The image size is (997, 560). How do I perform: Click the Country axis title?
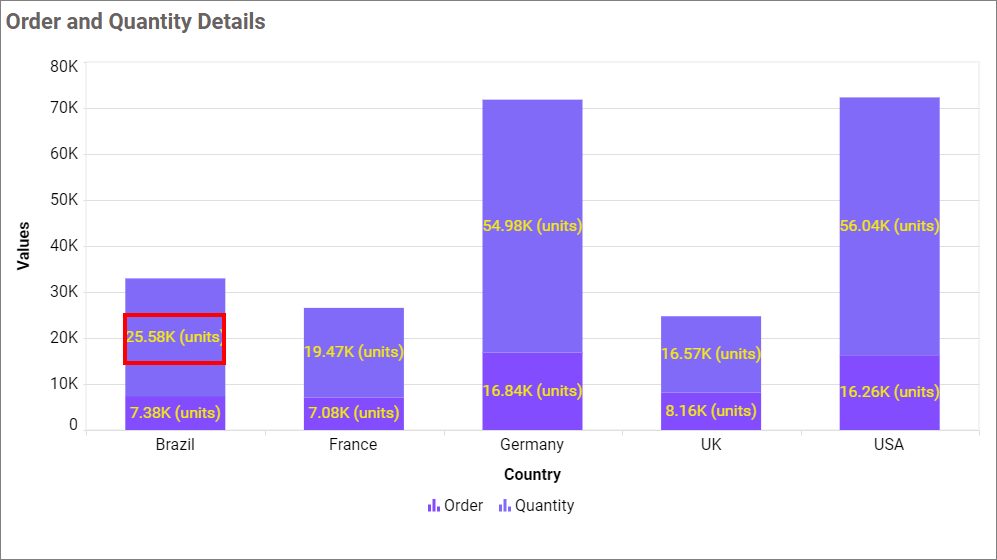coord(532,474)
